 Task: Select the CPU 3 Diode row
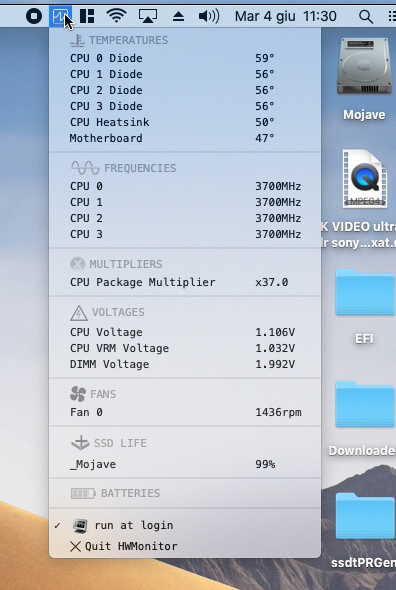(185, 106)
